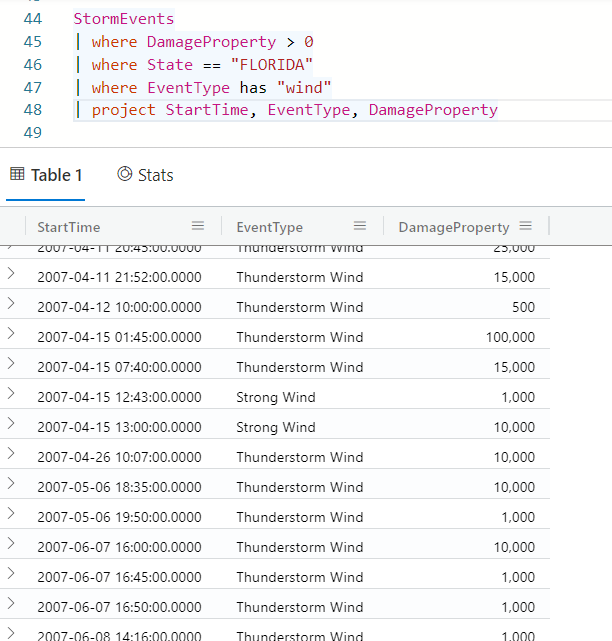Expand the 2007-04-12 10:00:00 row
The image size is (612, 641).
(x=11, y=303)
